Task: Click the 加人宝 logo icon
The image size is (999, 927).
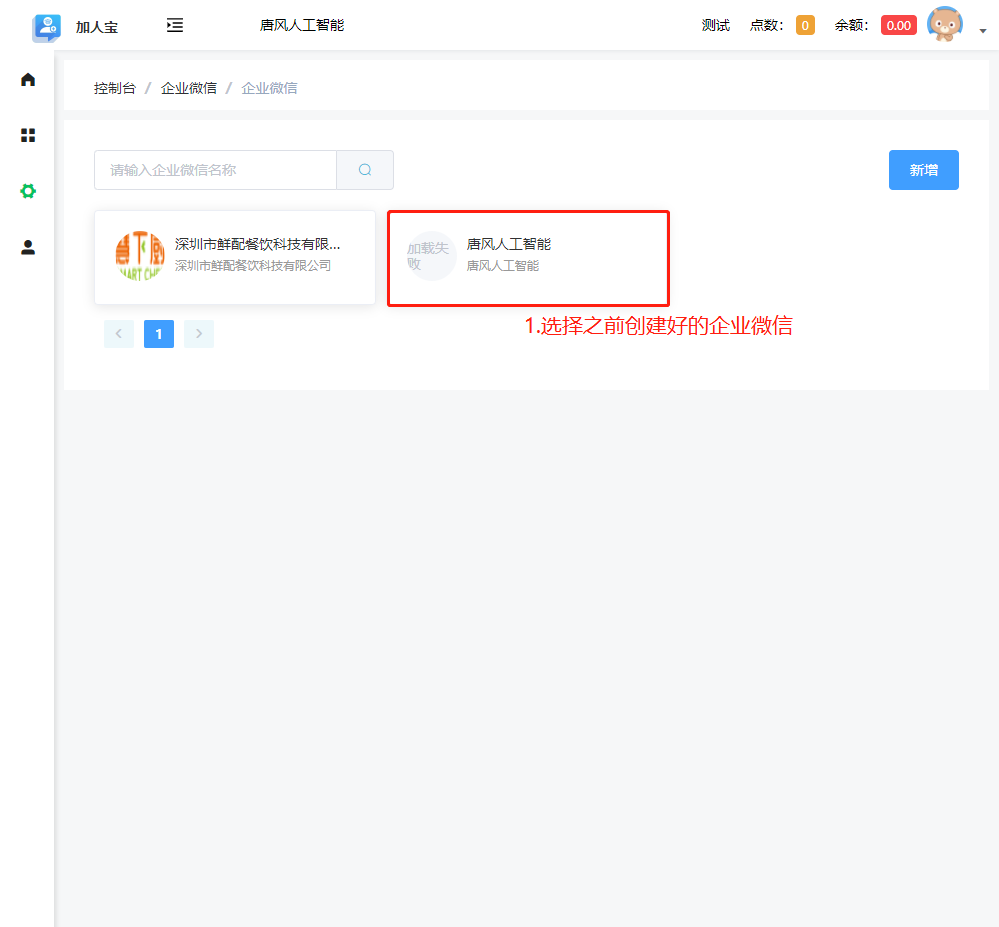Action: [47, 27]
